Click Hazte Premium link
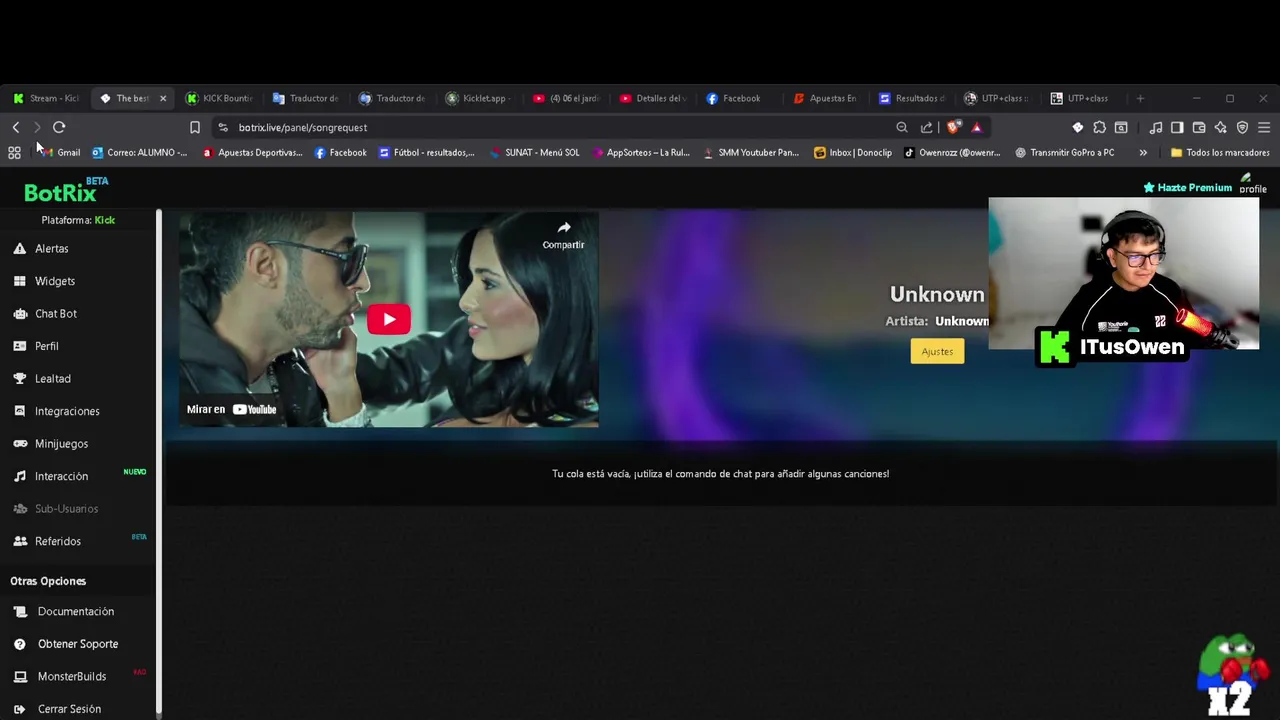This screenshot has height=720, width=1280. [1187, 187]
